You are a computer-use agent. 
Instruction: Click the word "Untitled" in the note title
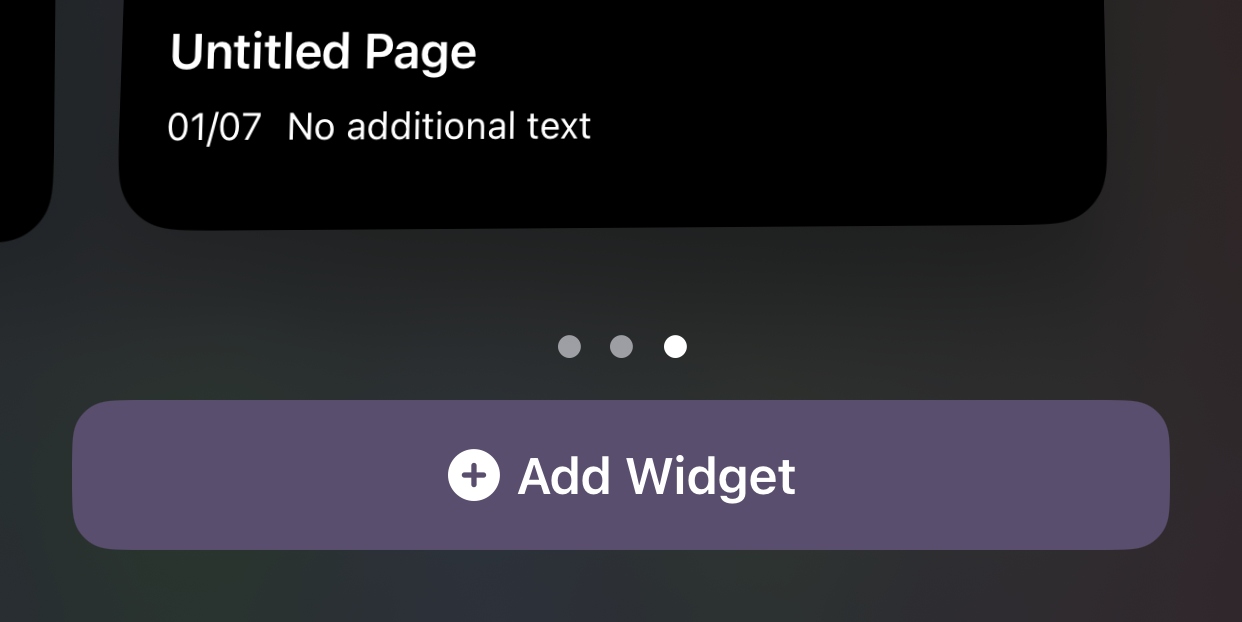pyautogui.click(x=260, y=52)
